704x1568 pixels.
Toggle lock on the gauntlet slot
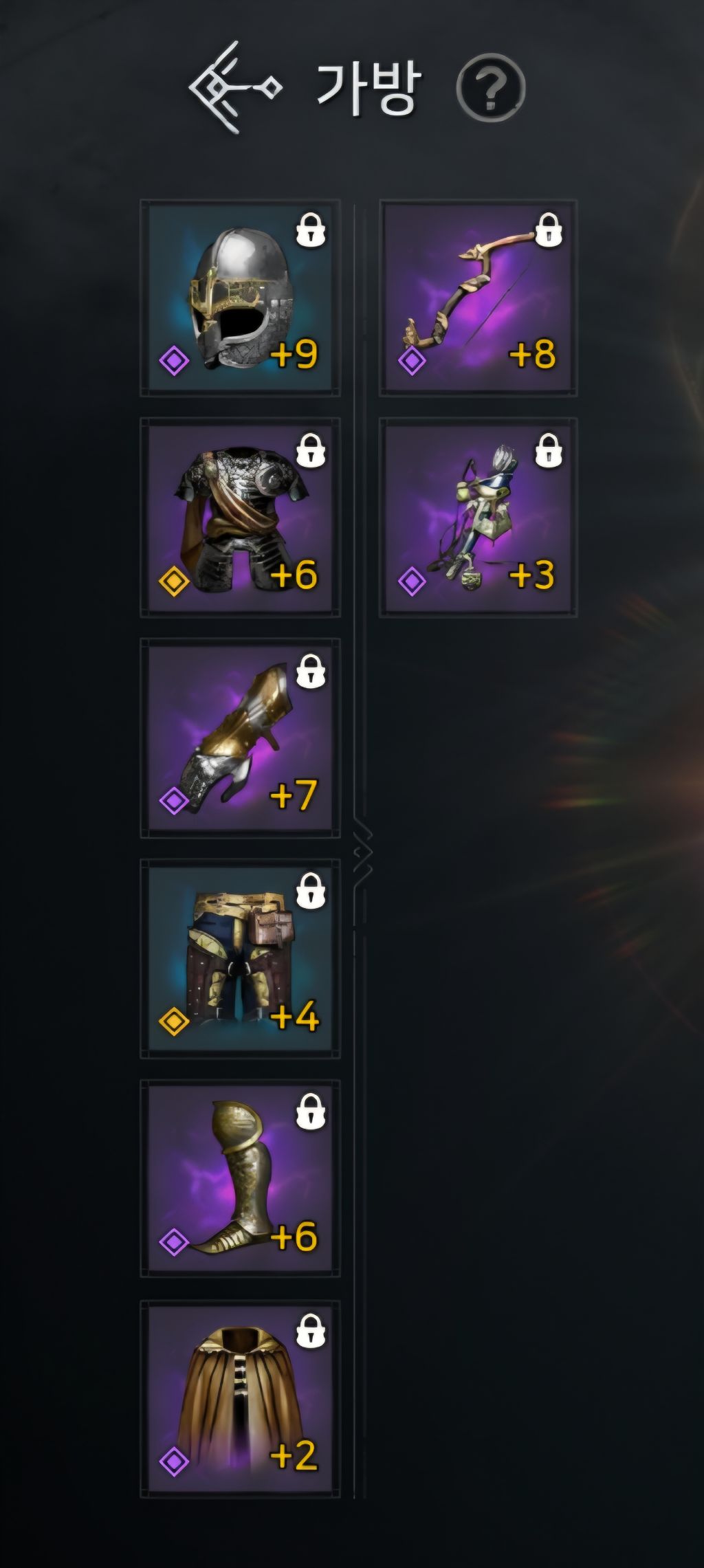point(311,671)
